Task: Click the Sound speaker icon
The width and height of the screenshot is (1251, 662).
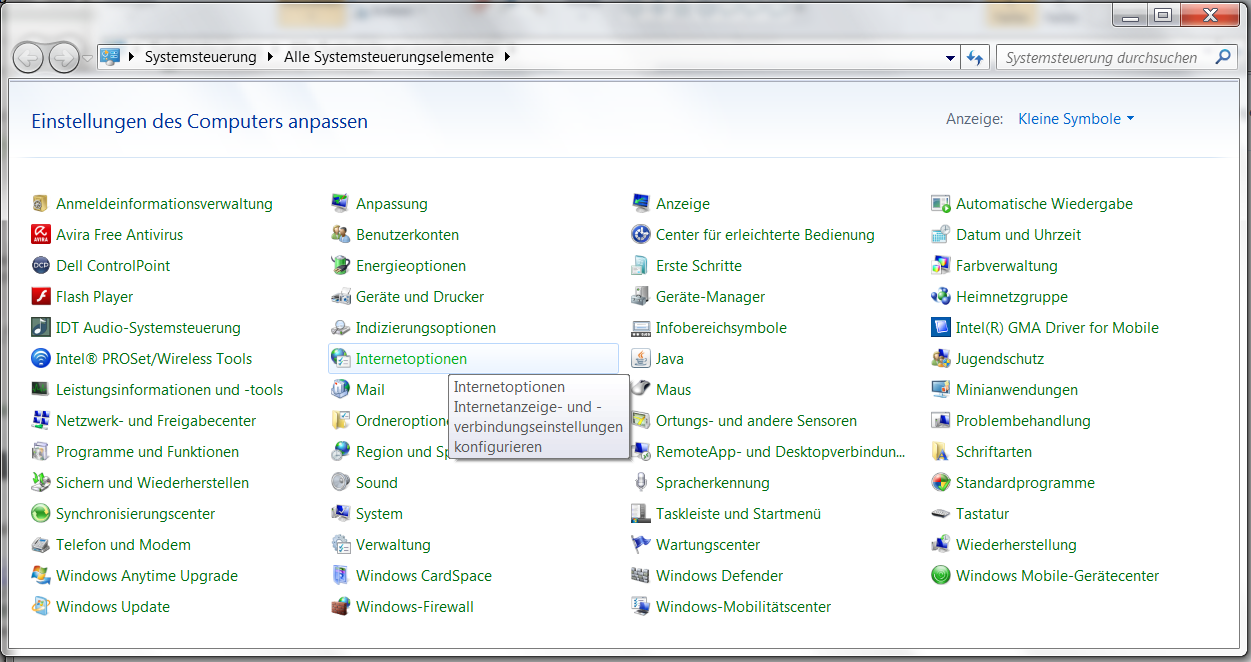Action: 340,483
